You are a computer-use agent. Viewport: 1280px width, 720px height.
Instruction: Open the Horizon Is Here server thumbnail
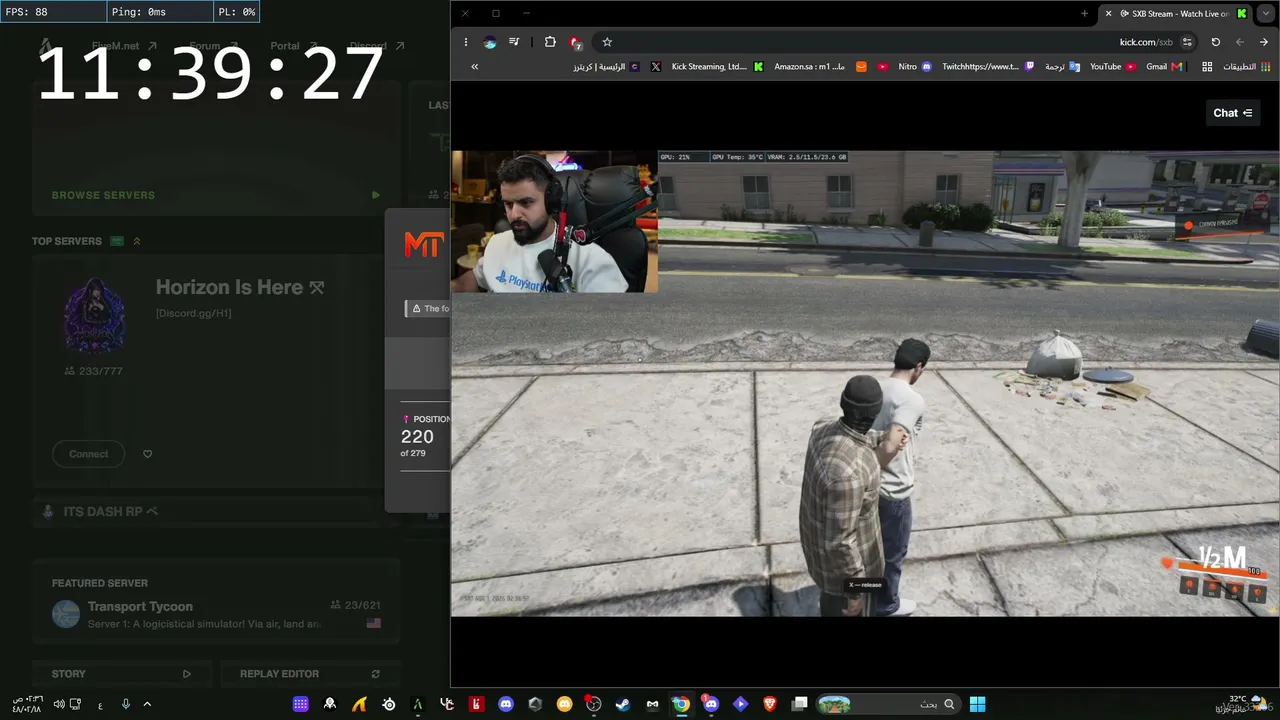[x=95, y=315]
